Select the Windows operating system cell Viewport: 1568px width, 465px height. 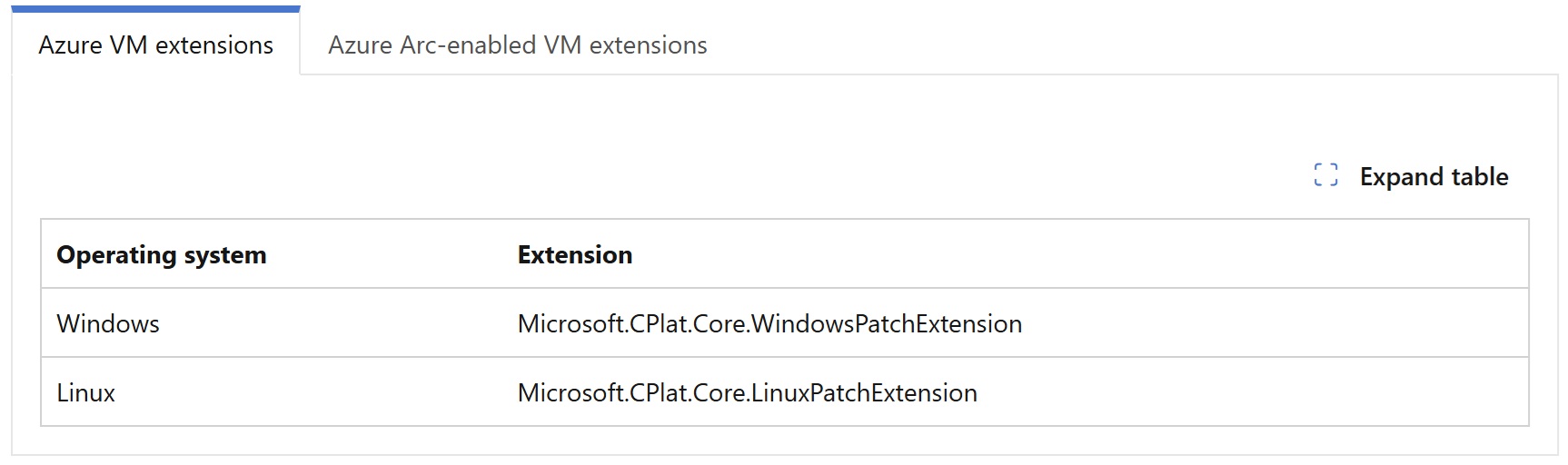(x=108, y=324)
